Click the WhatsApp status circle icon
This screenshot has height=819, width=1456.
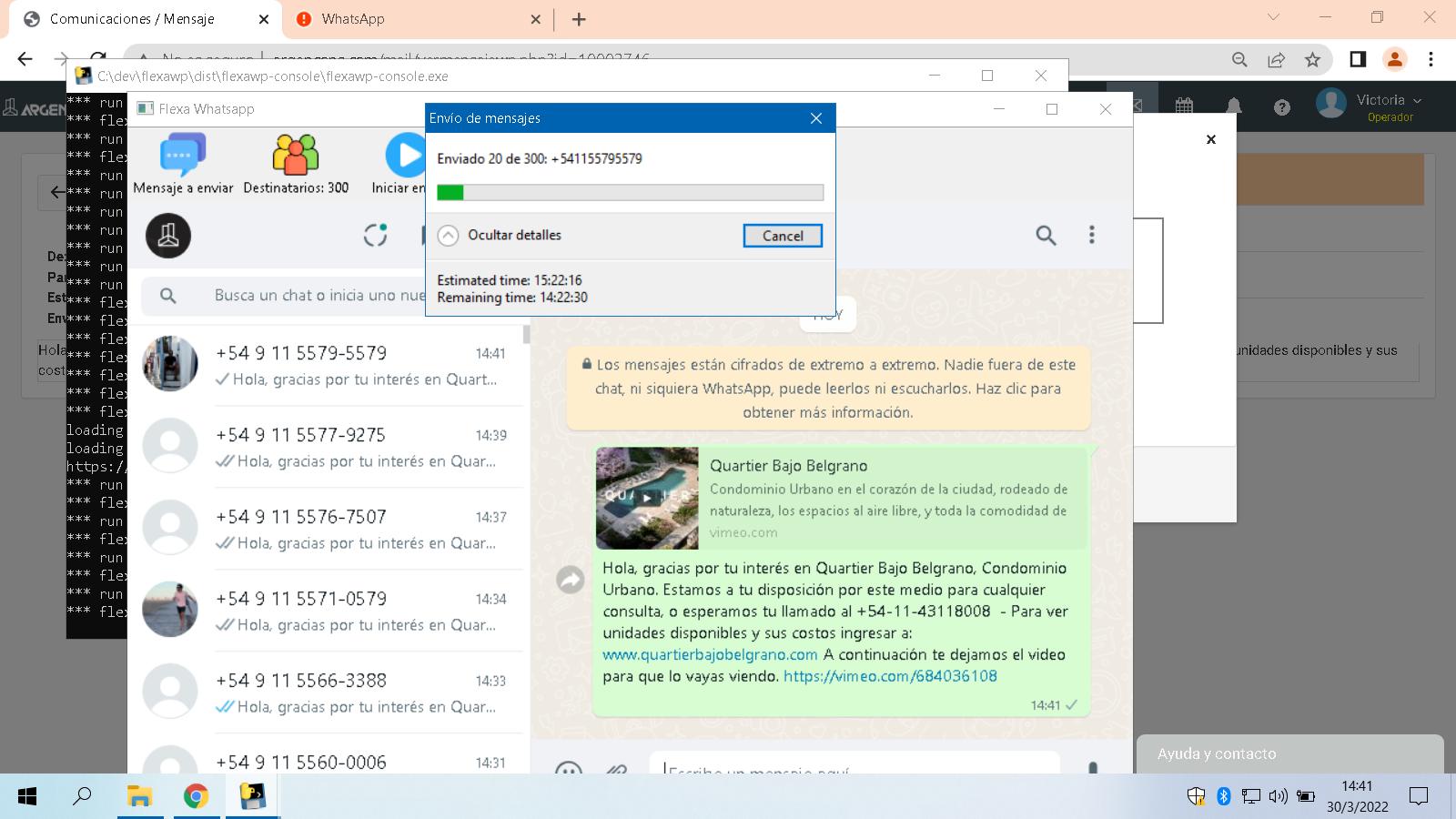(x=375, y=236)
